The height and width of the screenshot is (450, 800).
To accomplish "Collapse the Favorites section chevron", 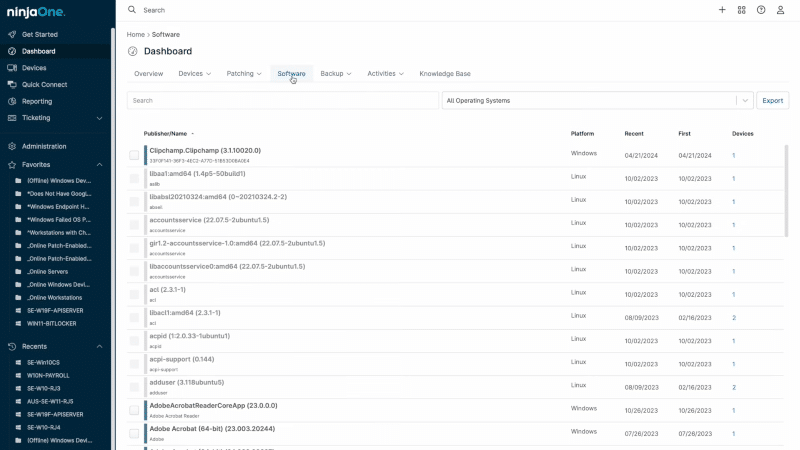I will [x=99, y=165].
